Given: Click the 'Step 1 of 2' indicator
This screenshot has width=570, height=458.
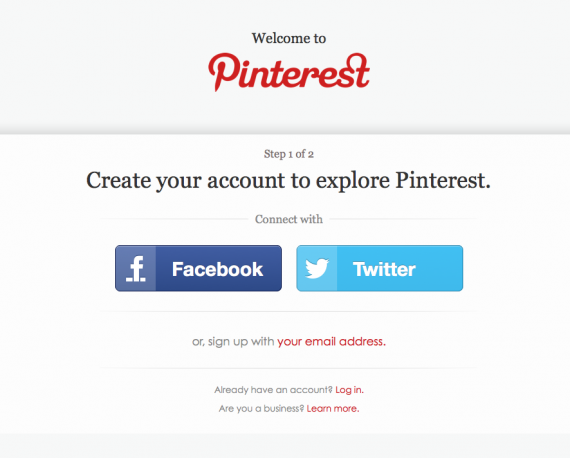Looking at the screenshot, I should tap(289, 154).
